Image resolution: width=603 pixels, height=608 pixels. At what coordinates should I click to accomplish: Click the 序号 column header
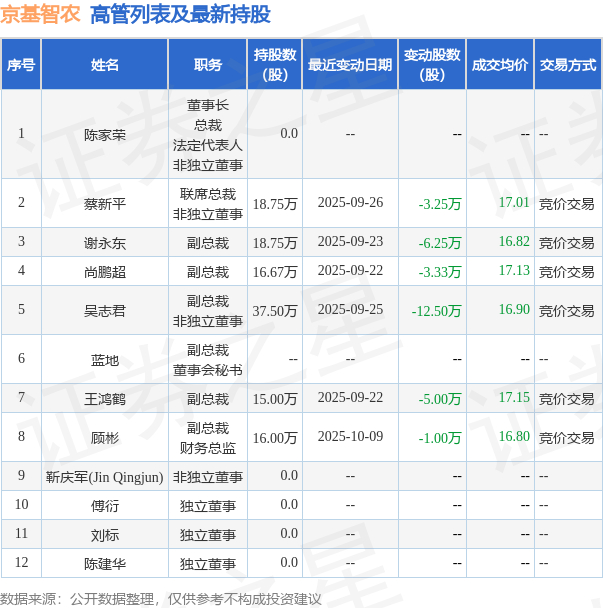pos(21,64)
